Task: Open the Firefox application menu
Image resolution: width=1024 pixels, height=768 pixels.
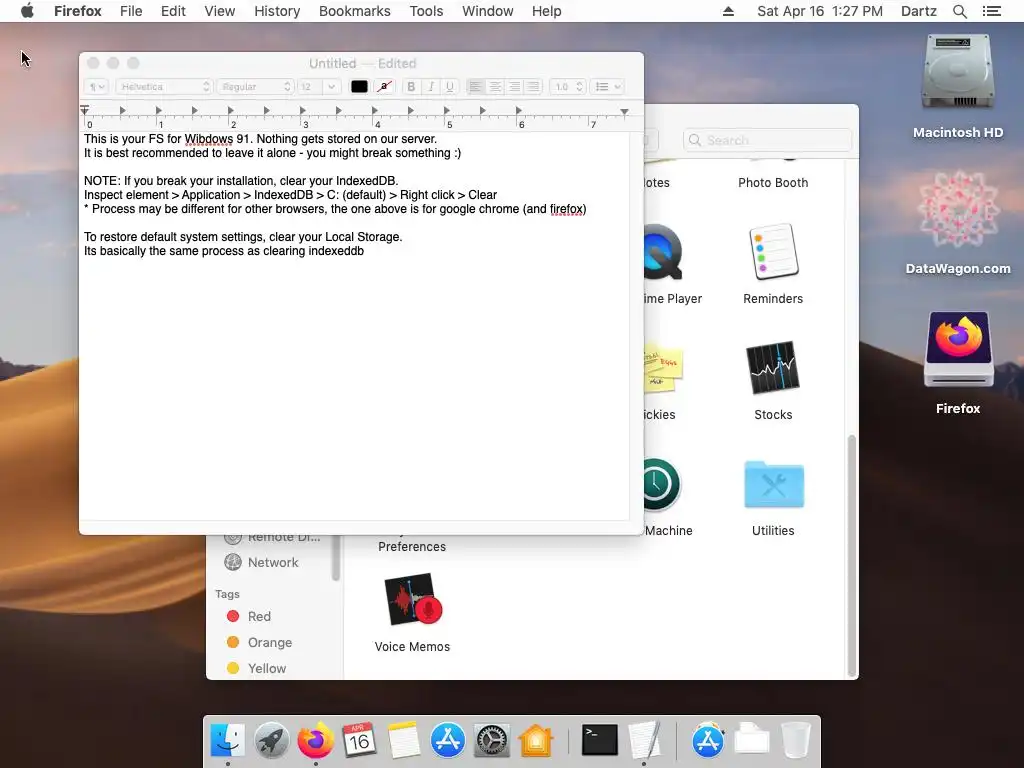Action: tap(78, 11)
